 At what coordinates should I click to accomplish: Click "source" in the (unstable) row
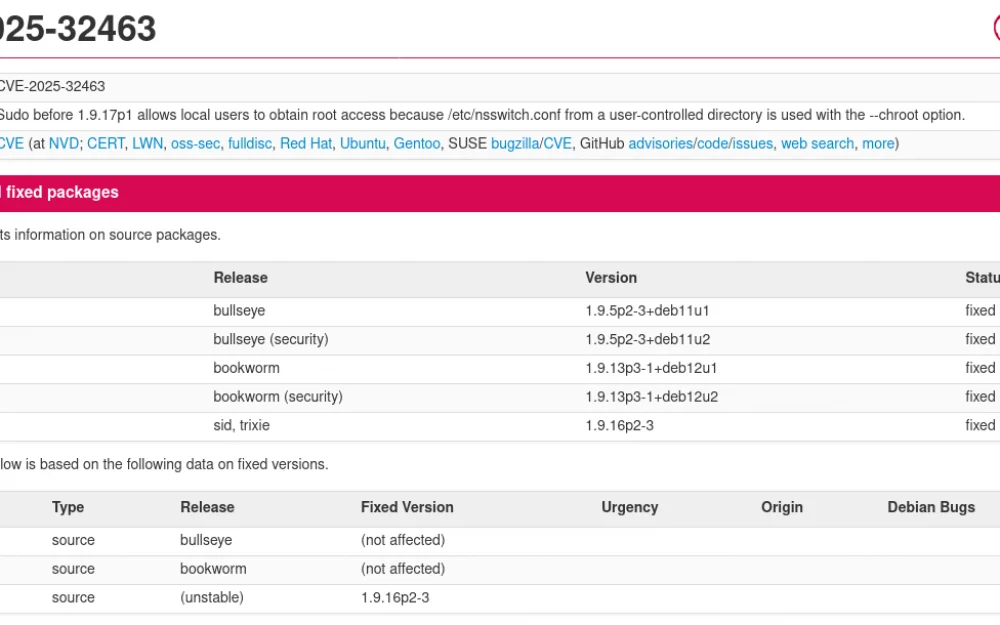(73, 598)
